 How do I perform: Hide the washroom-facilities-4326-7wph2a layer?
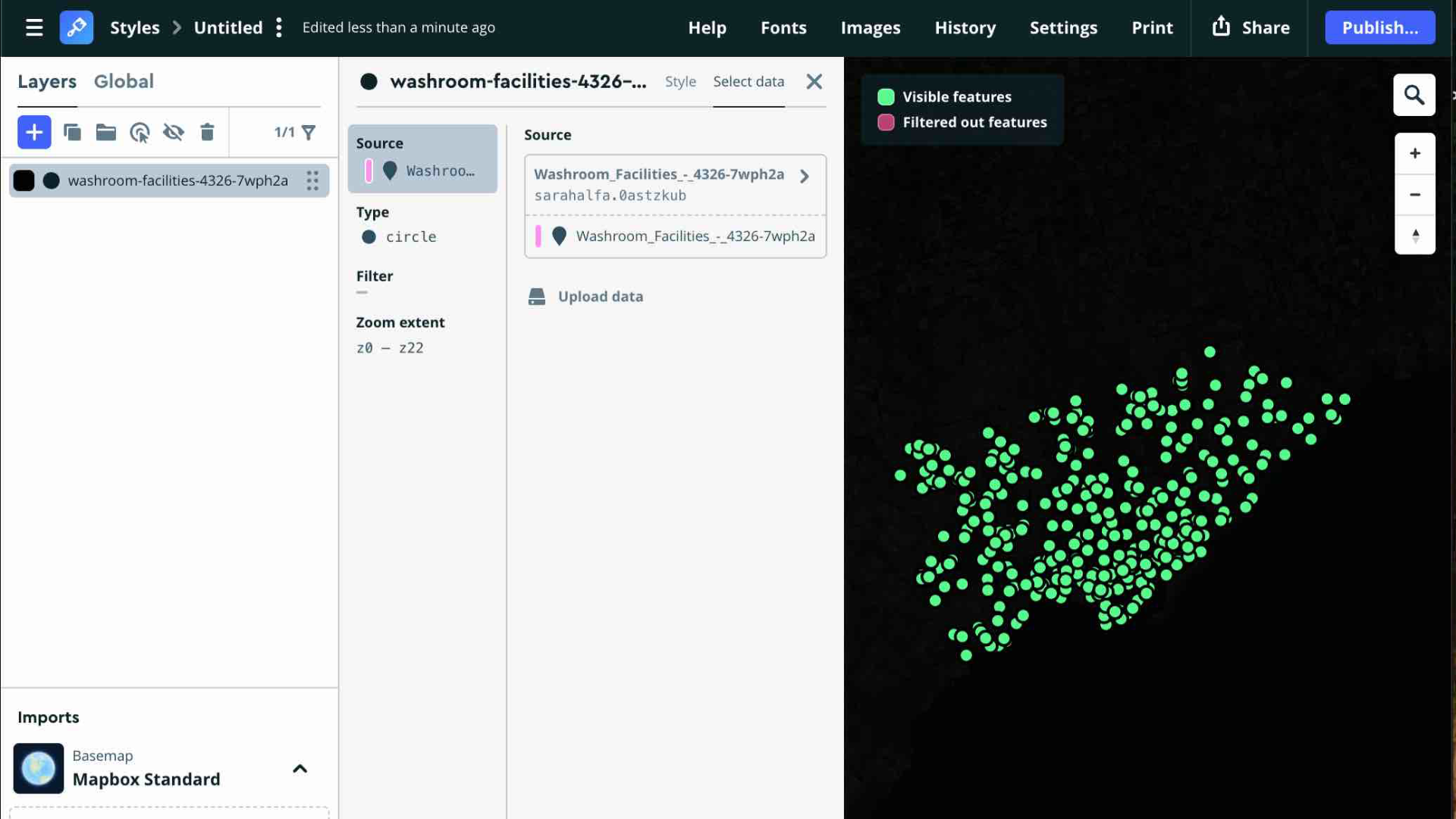pyautogui.click(x=174, y=132)
